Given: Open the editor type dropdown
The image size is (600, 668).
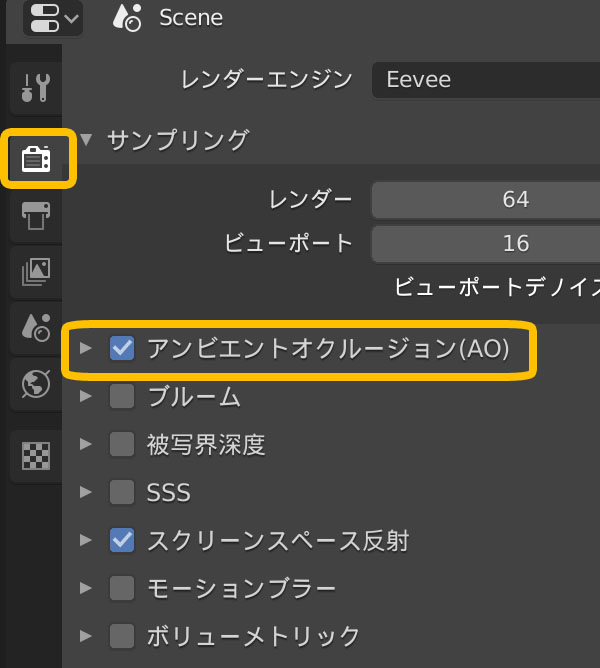Looking at the screenshot, I should [53, 17].
